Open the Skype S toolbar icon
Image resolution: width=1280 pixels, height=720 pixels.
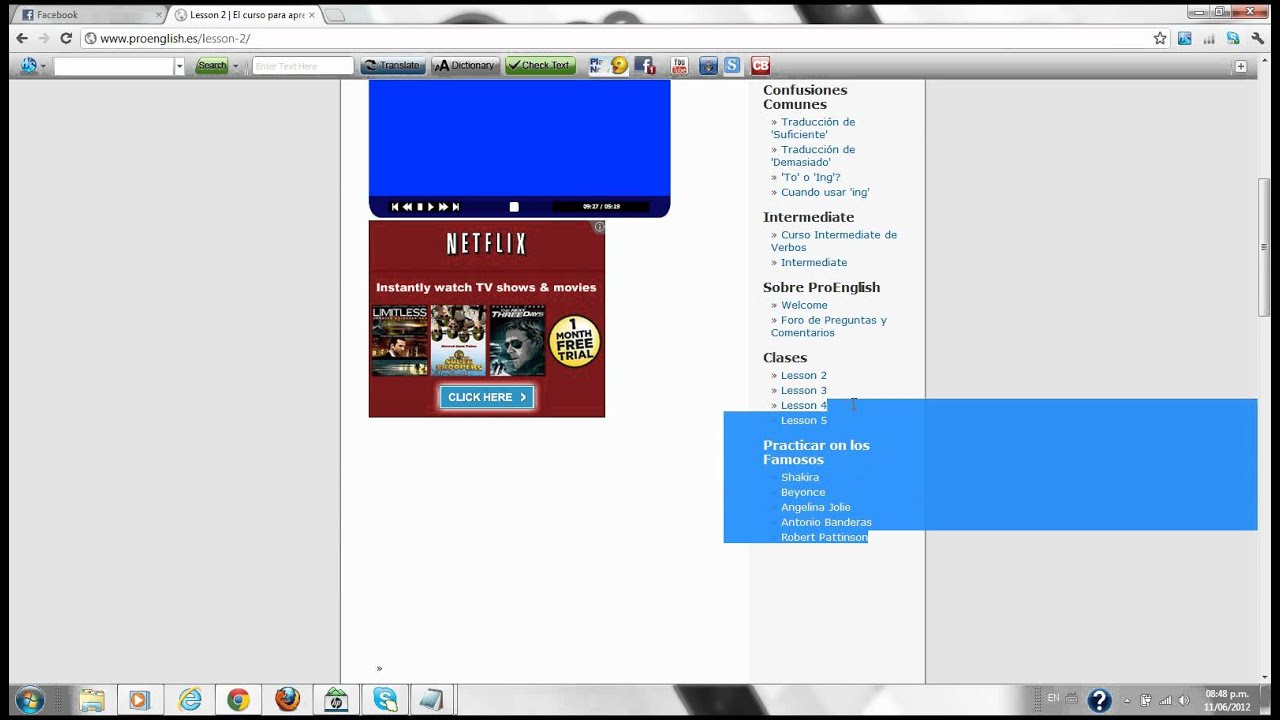(732, 66)
